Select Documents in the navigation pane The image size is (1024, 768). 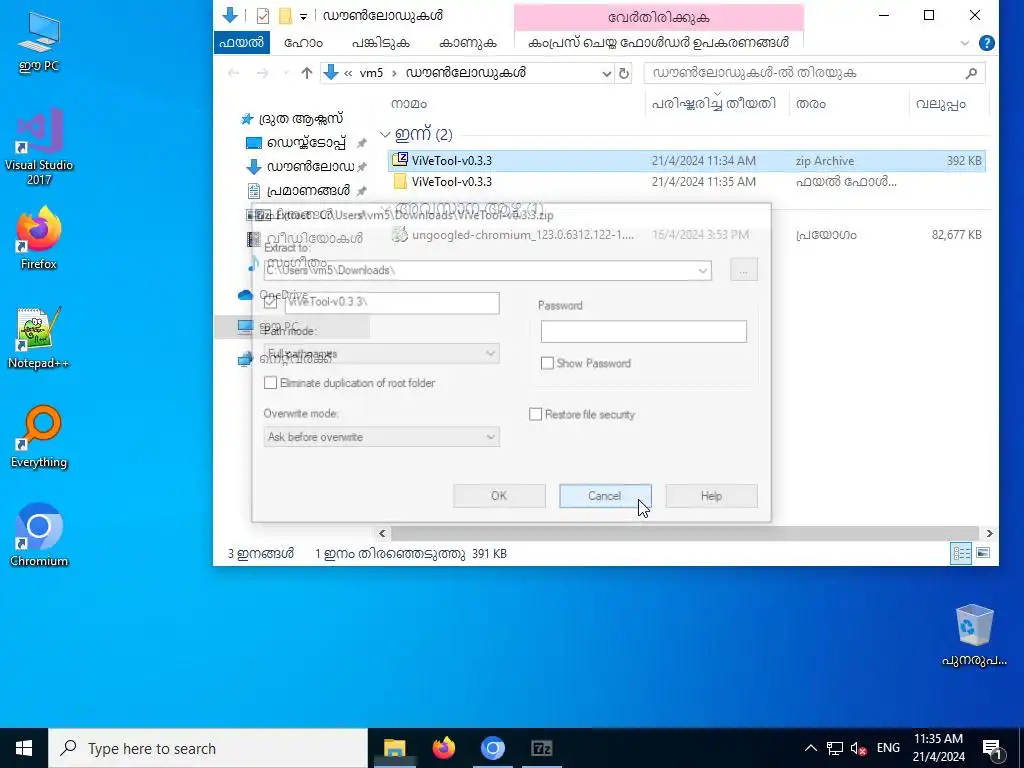(306, 191)
